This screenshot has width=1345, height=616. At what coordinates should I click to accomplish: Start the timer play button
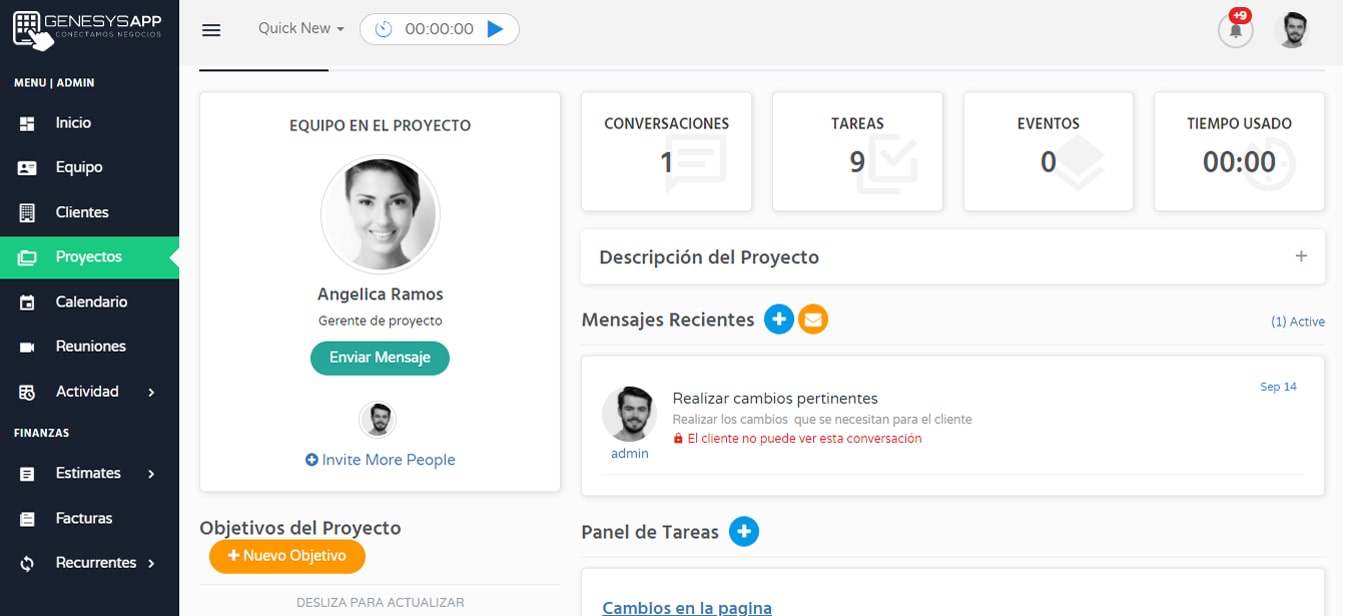495,29
